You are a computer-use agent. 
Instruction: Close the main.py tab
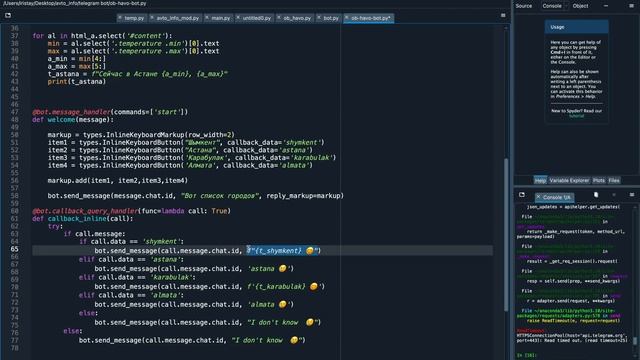[x=207, y=18]
